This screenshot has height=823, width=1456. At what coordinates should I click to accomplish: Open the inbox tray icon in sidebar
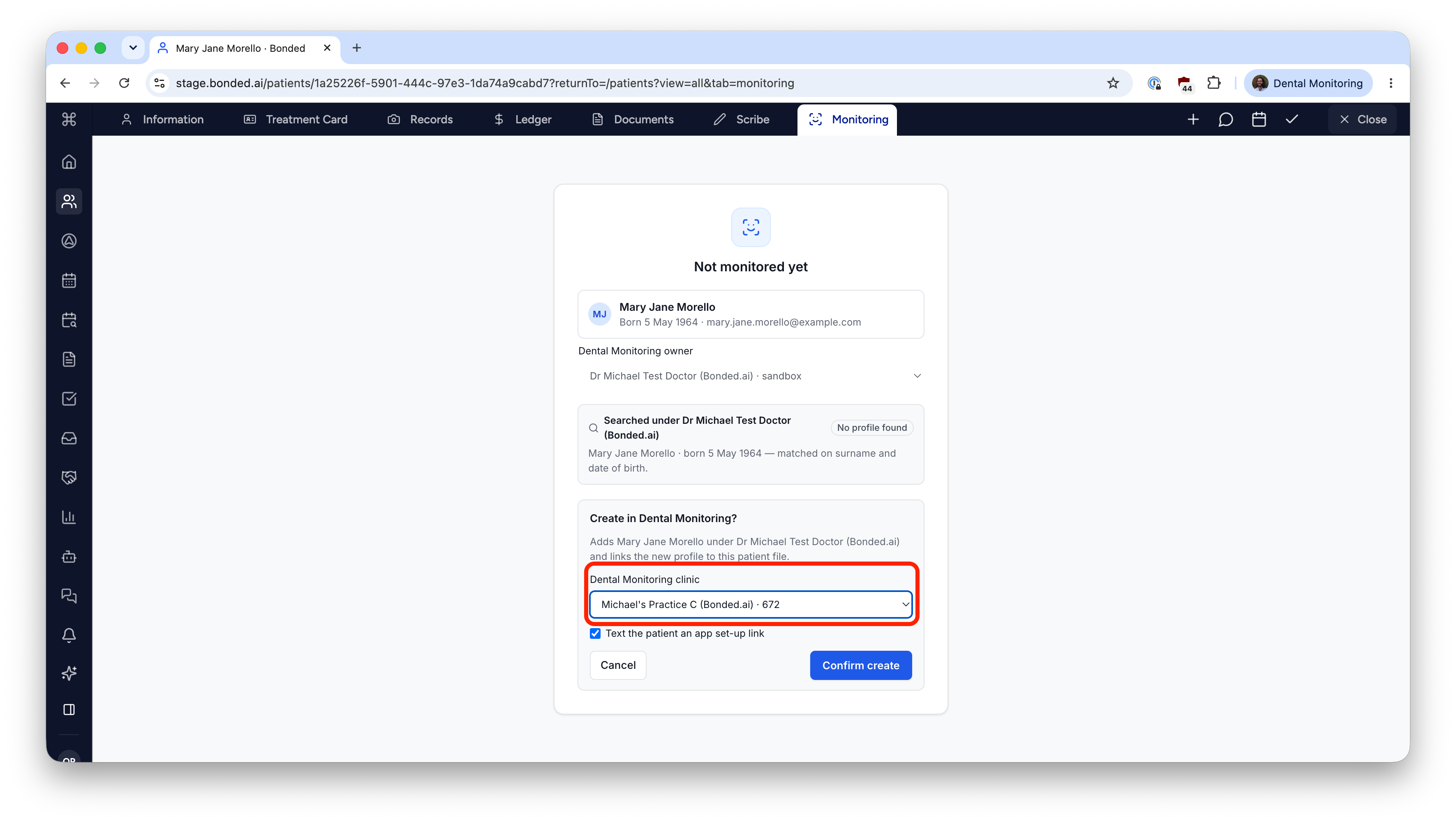[x=69, y=438]
